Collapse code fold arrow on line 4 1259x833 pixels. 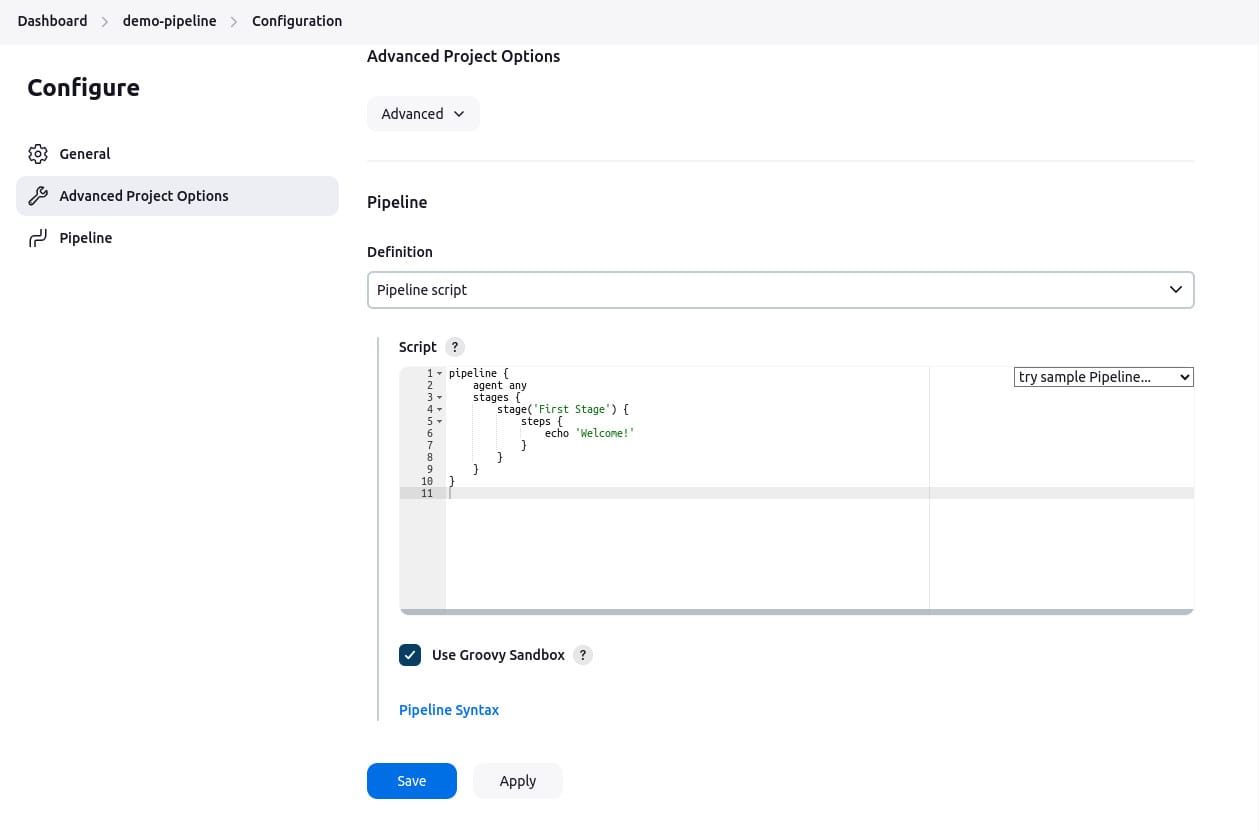440,409
